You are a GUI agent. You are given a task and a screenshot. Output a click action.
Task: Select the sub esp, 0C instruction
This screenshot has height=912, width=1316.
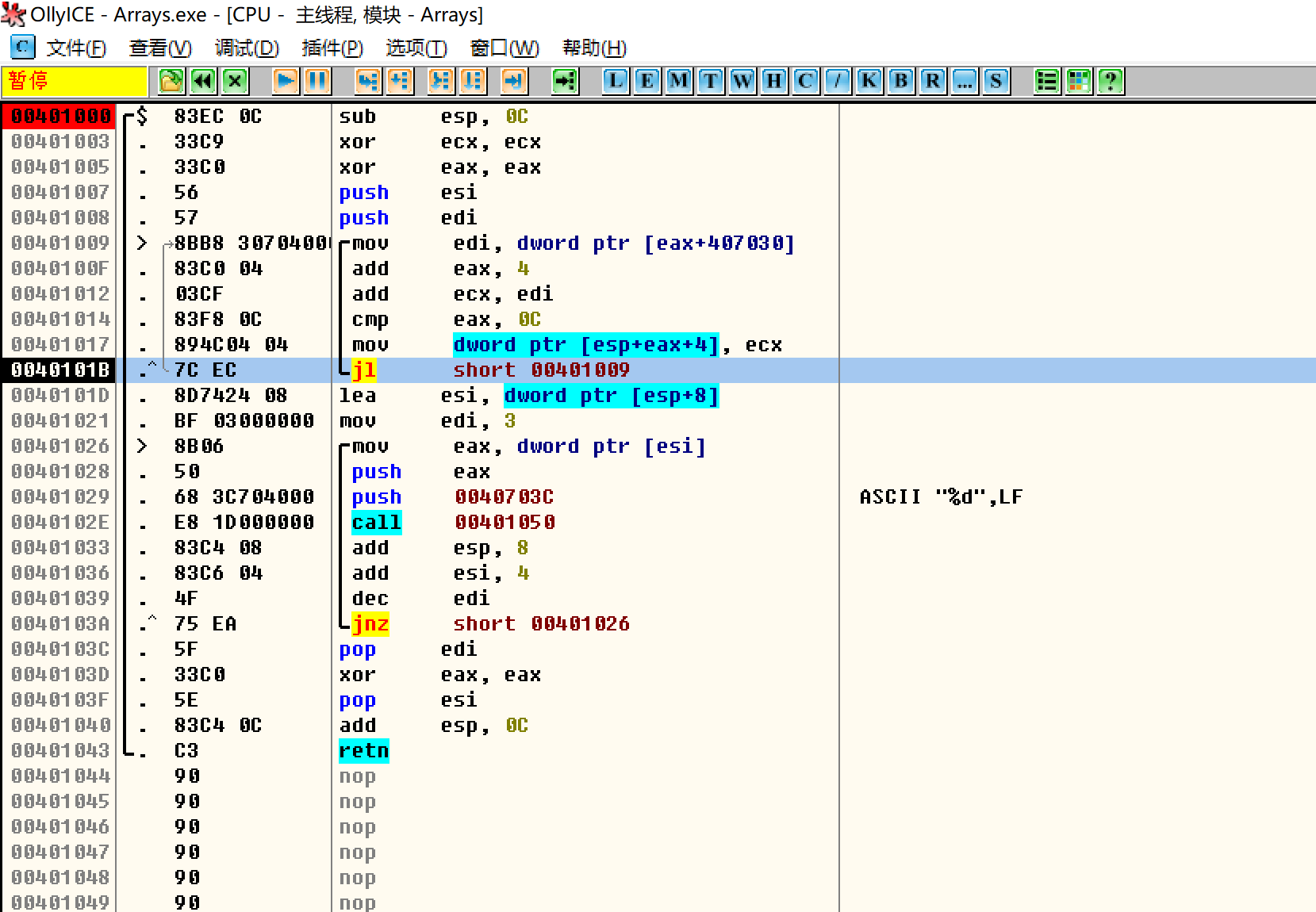pos(433,117)
